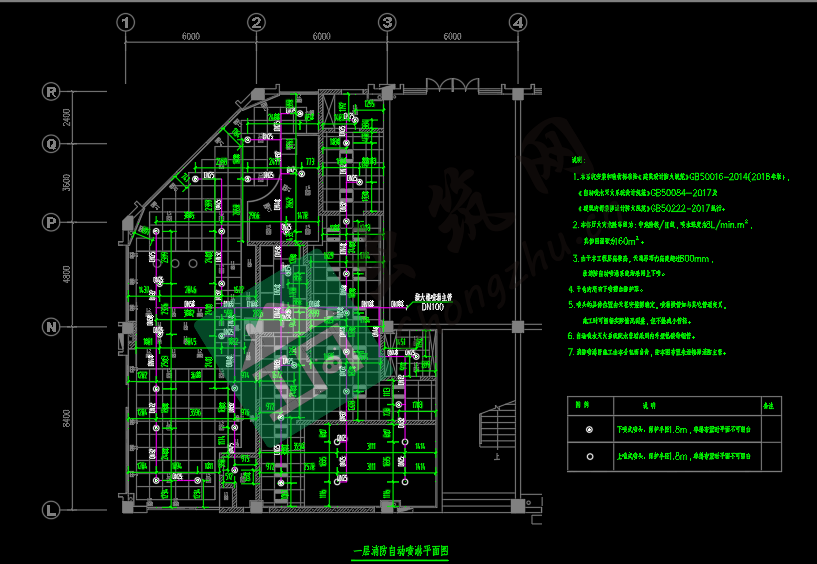Select the row axis bubble labeled N

51,326
